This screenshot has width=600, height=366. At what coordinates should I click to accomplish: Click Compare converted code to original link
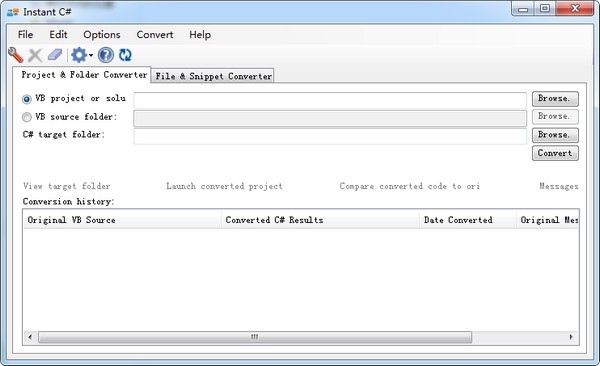(x=409, y=186)
